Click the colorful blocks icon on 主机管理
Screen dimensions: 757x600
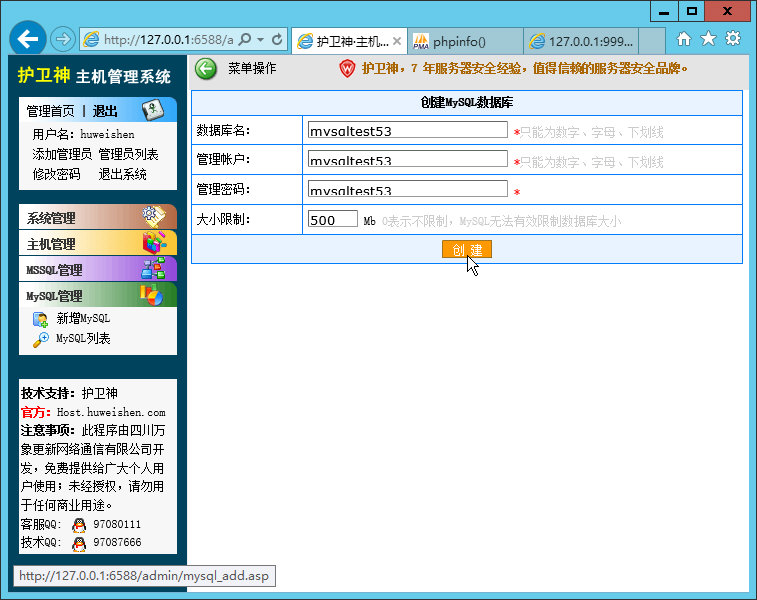(154, 242)
